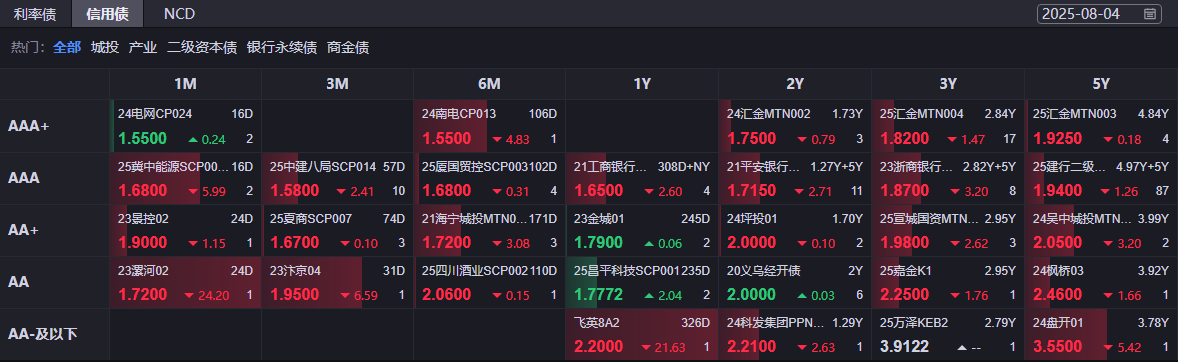Image resolution: width=1178 pixels, height=362 pixels.
Task: Select the 全部 filter
Action: [x=67, y=47]
